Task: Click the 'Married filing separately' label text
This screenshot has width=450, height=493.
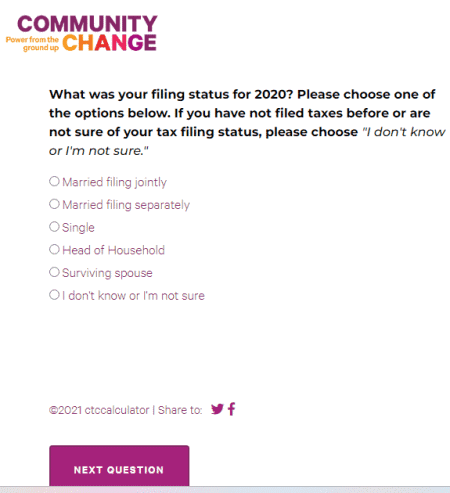Action: (x=126, y=205)
